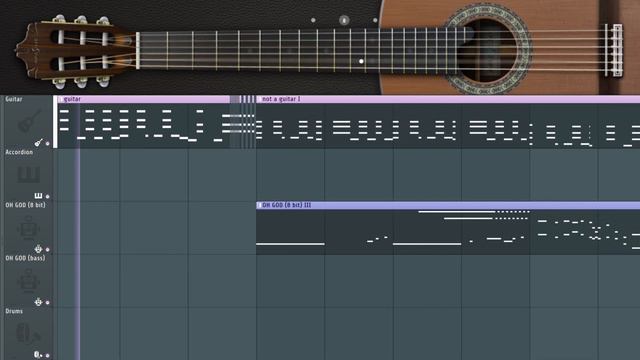Select the Accordion track's large keyboard icon
Viewport: 640px width, 360px height.
29,175
